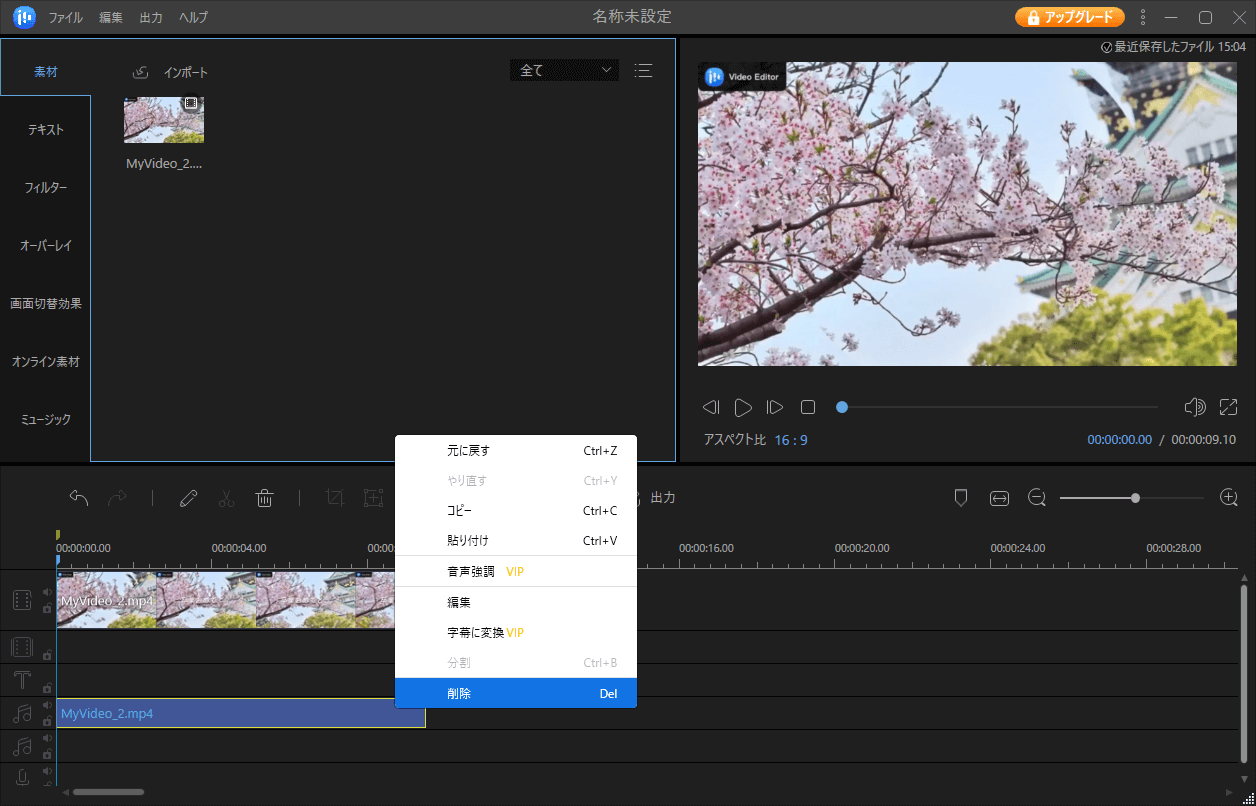This screenshot has height=806, width=1256.
Task: Play the preview video
Action: tap(743, 407)
